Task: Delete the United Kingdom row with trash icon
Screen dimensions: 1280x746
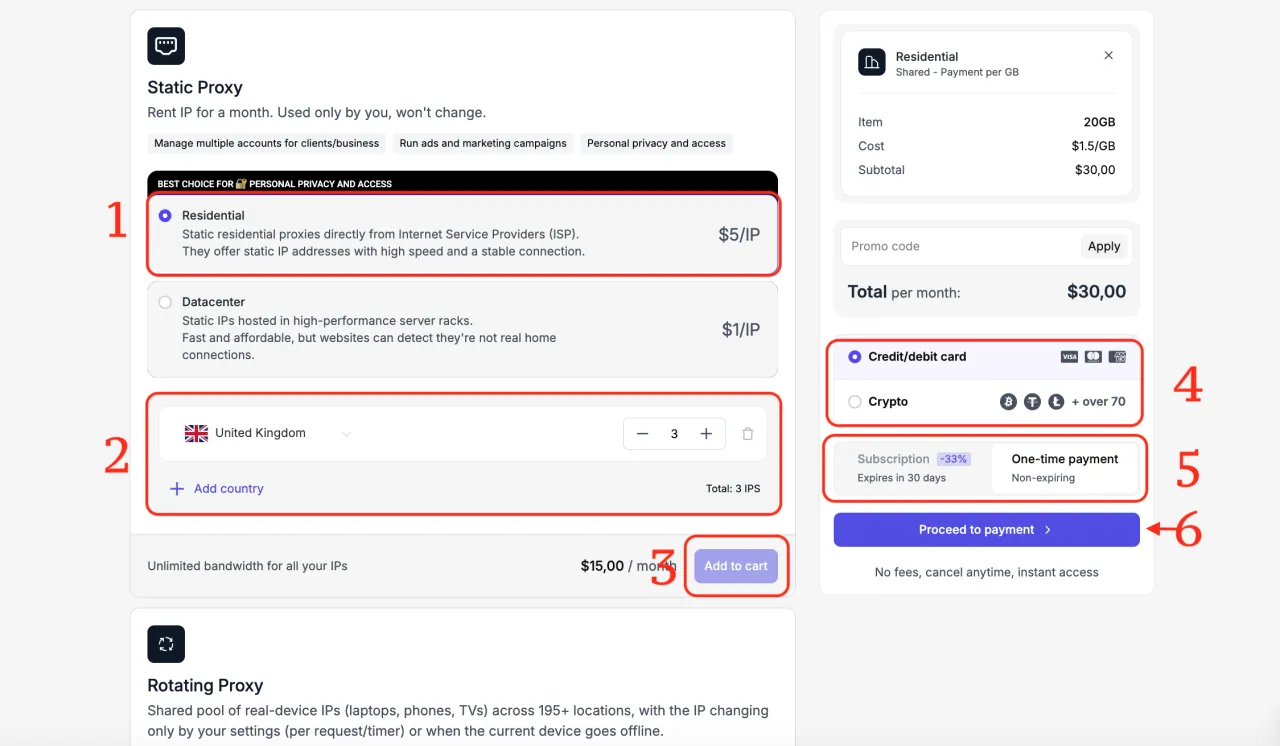Action: point(748,434)
